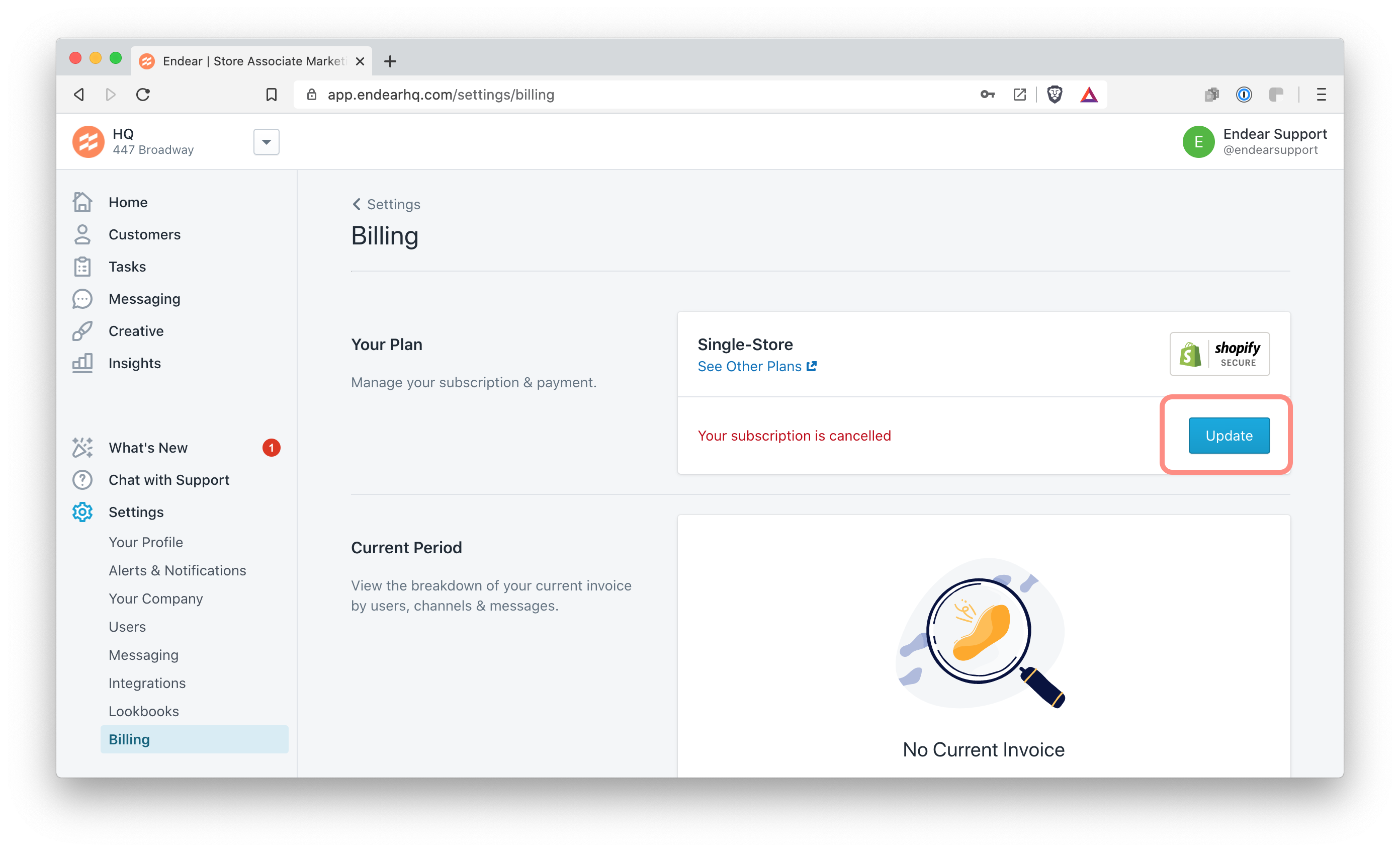The width and height of the screenshot is (1400, 852).
Task: Click the green E user avatar
Action: point(1198,141)
